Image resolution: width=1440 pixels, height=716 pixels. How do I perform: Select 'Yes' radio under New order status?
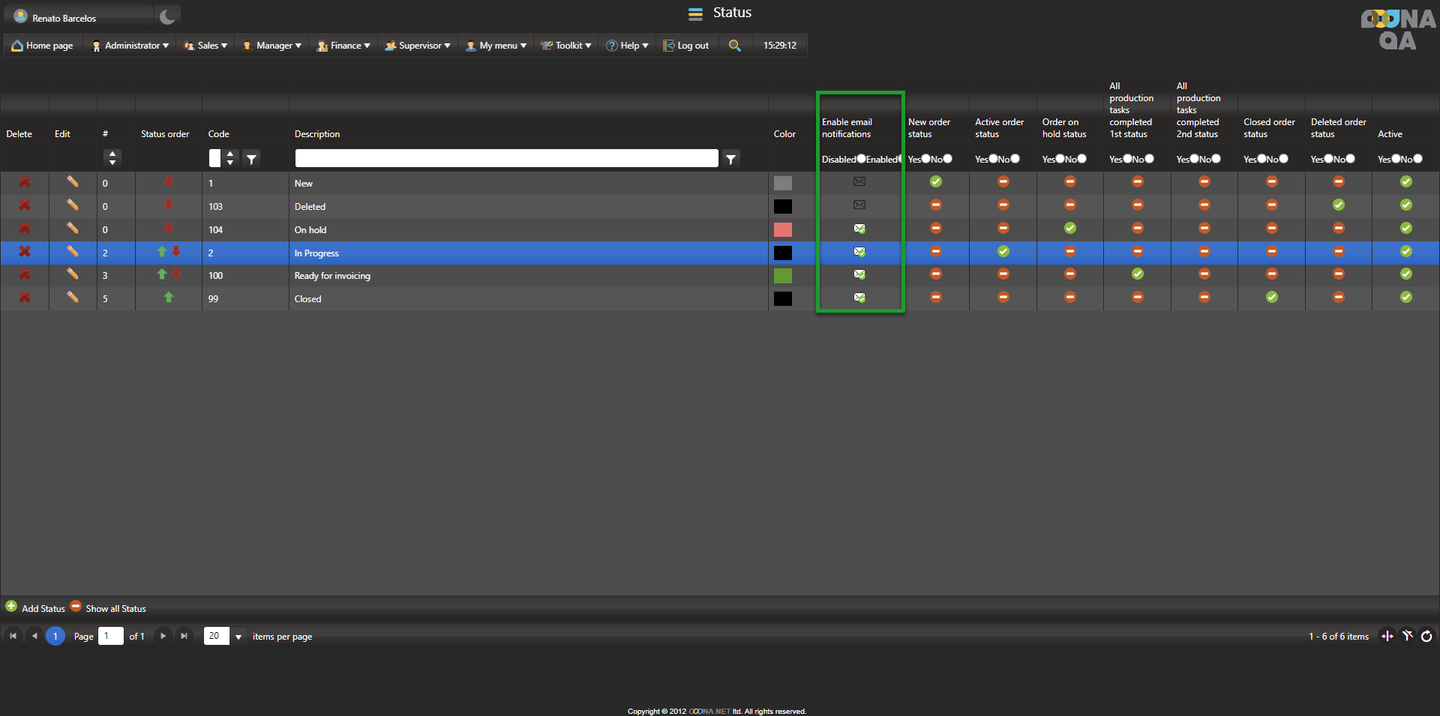[x=926, y=159]
